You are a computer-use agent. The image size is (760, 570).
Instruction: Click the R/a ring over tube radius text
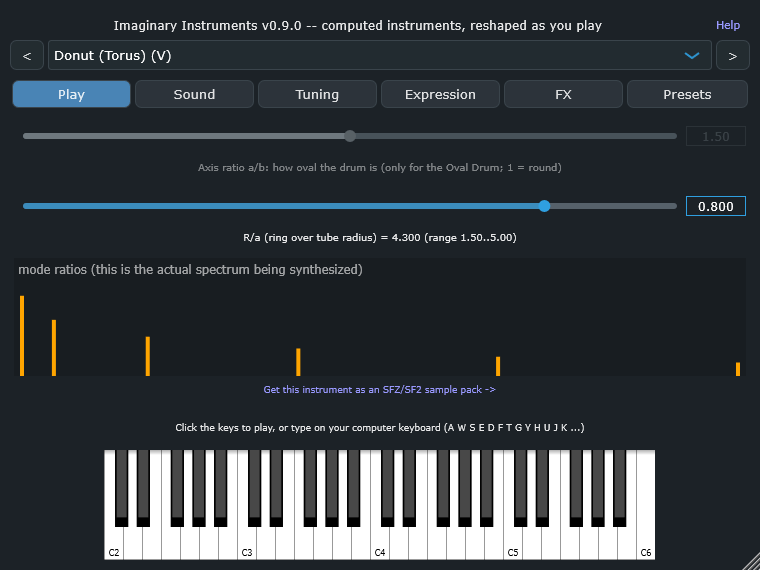coord(380,238)
